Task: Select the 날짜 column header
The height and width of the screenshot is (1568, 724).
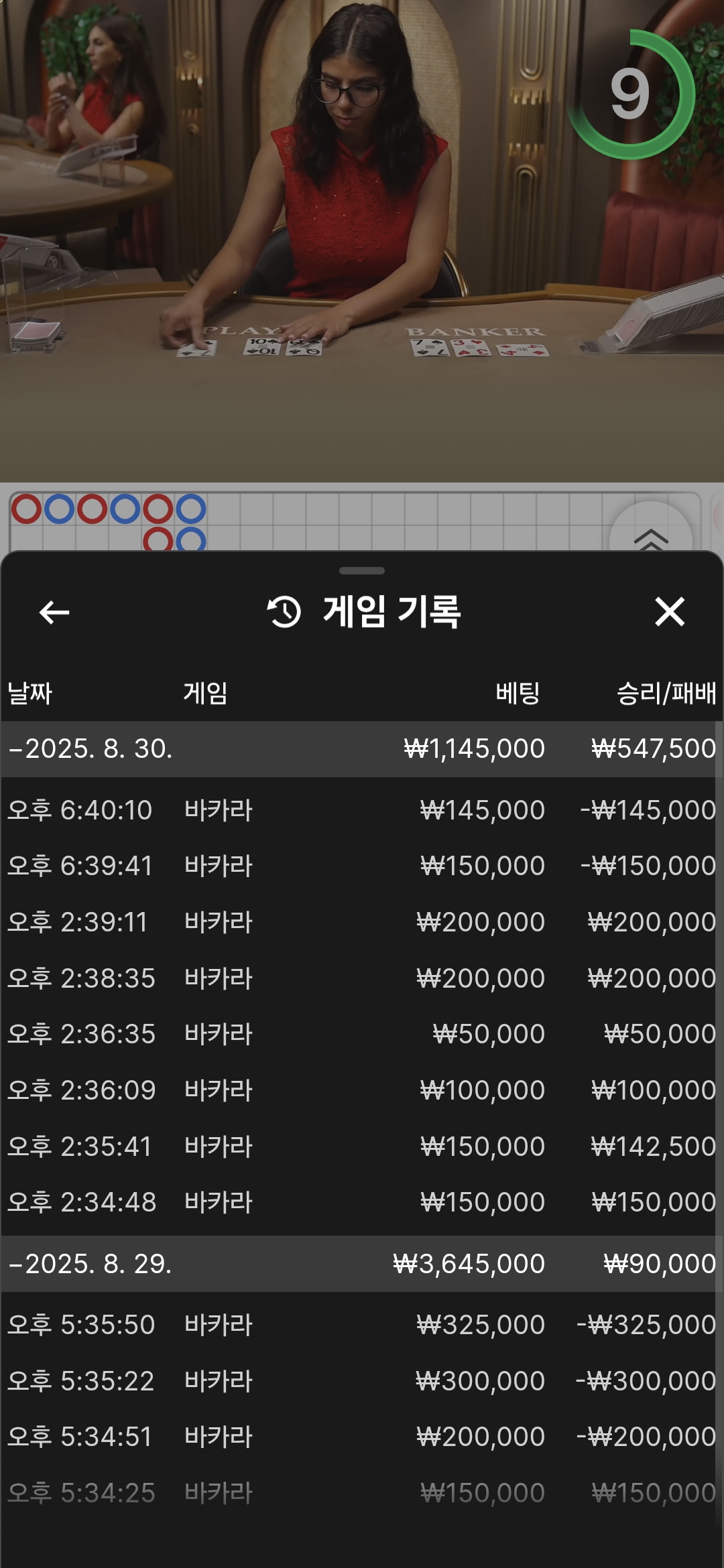Action: (x=30, y=693)
